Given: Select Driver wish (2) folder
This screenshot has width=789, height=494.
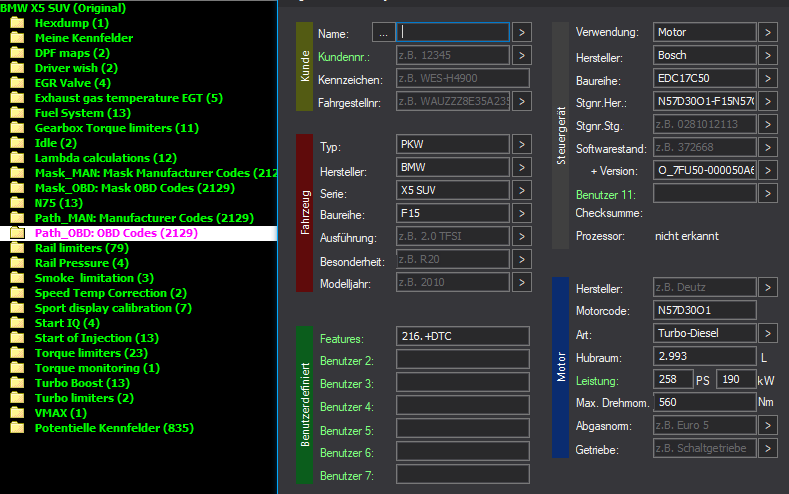Looking at the screenshot, I should (76, 68).
